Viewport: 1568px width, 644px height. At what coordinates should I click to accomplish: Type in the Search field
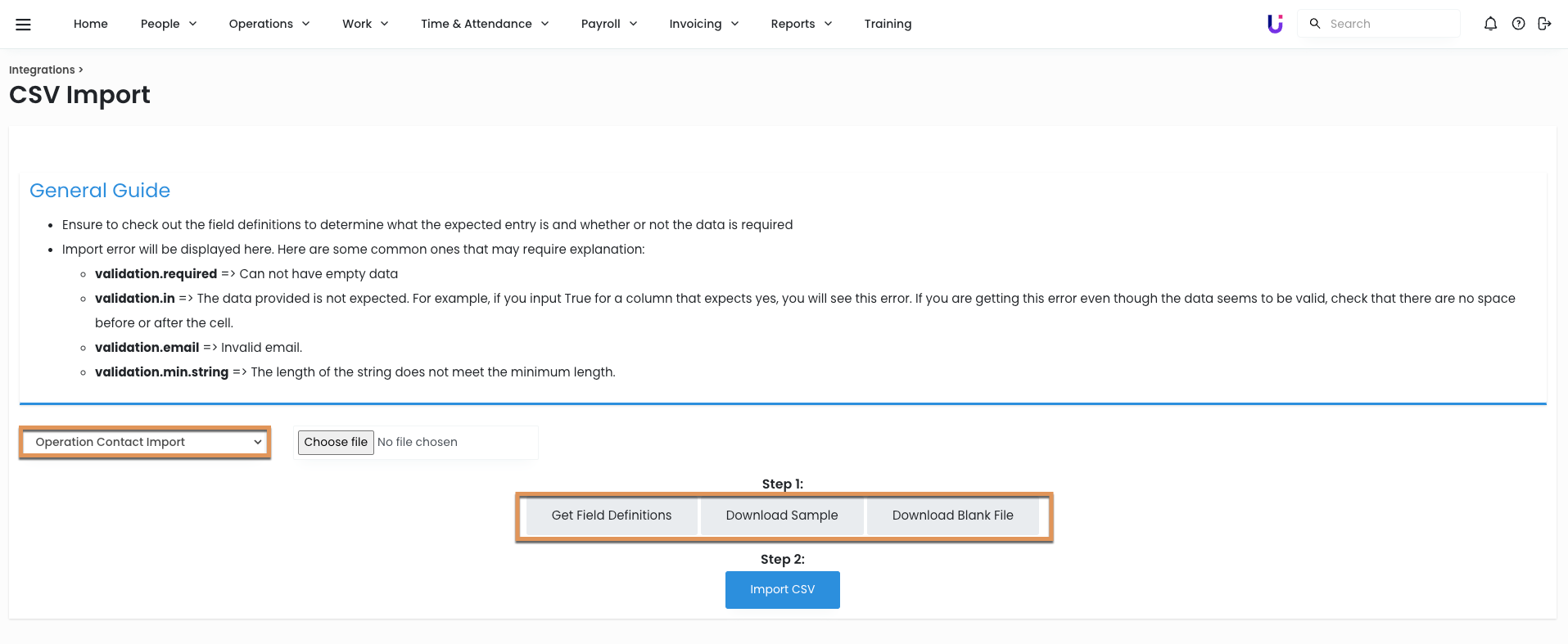pos(1388,24)
